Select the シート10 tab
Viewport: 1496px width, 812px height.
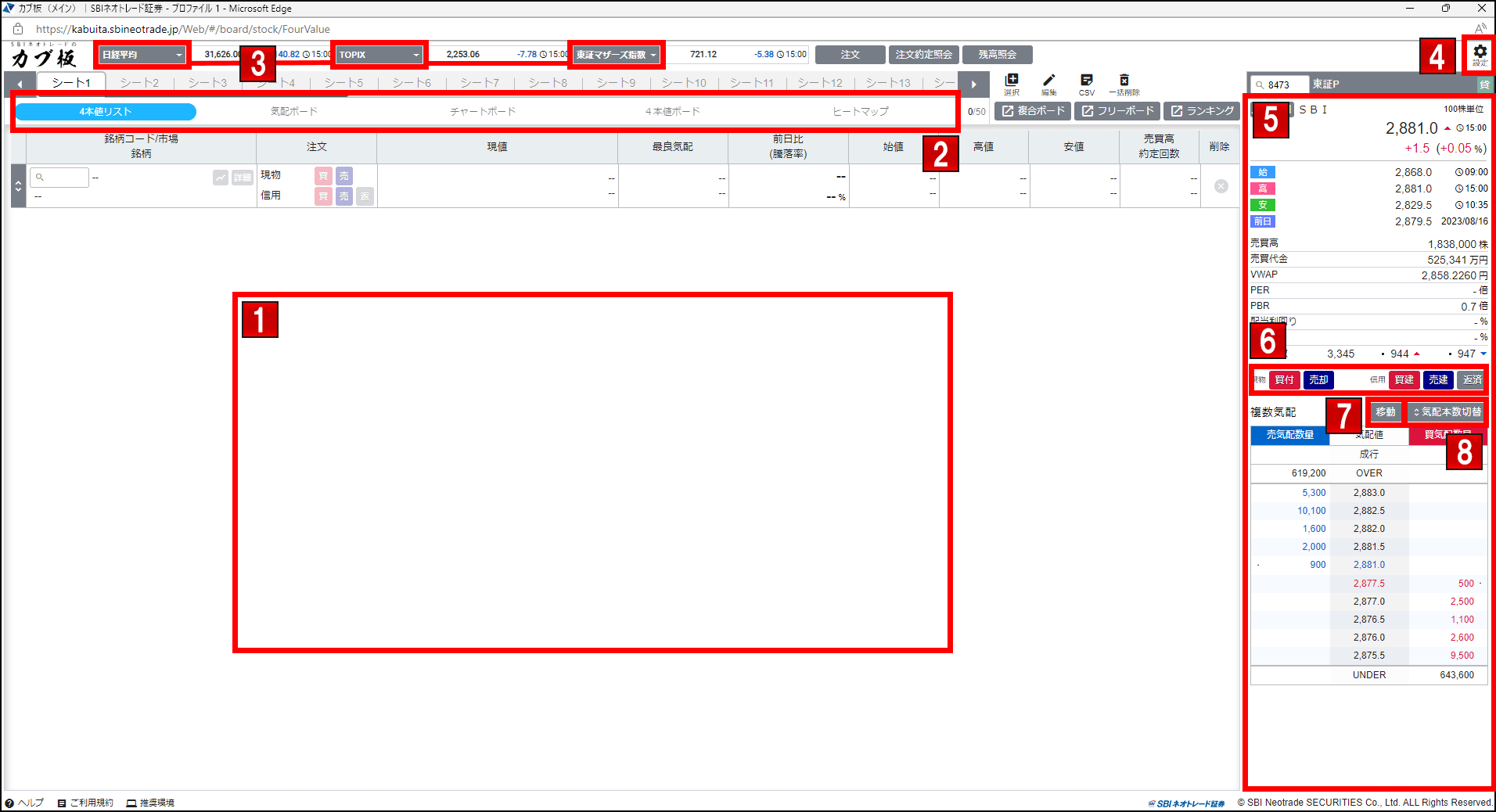tap(684, 83)
